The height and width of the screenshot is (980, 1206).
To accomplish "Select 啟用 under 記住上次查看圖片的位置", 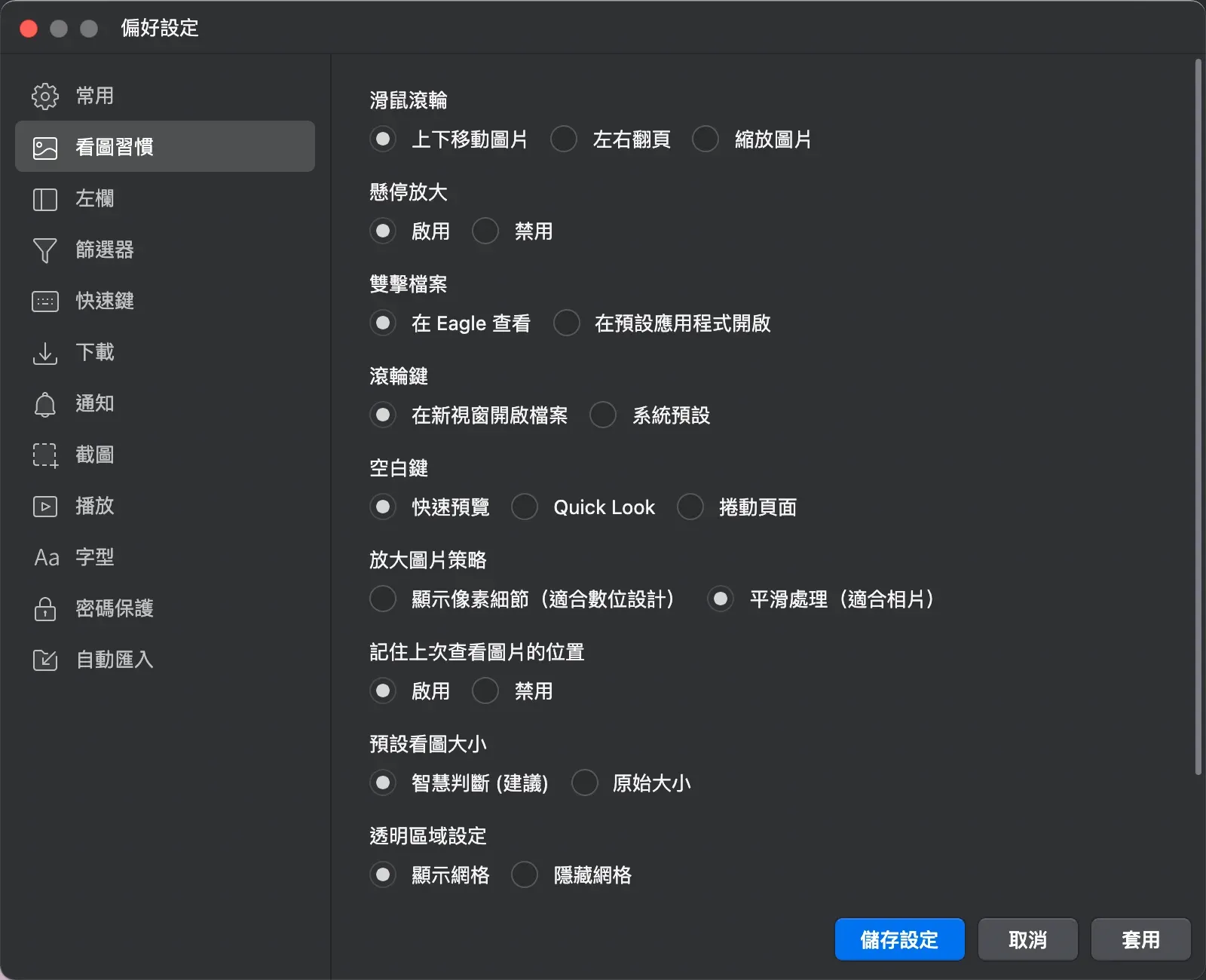I will (383, 691).
